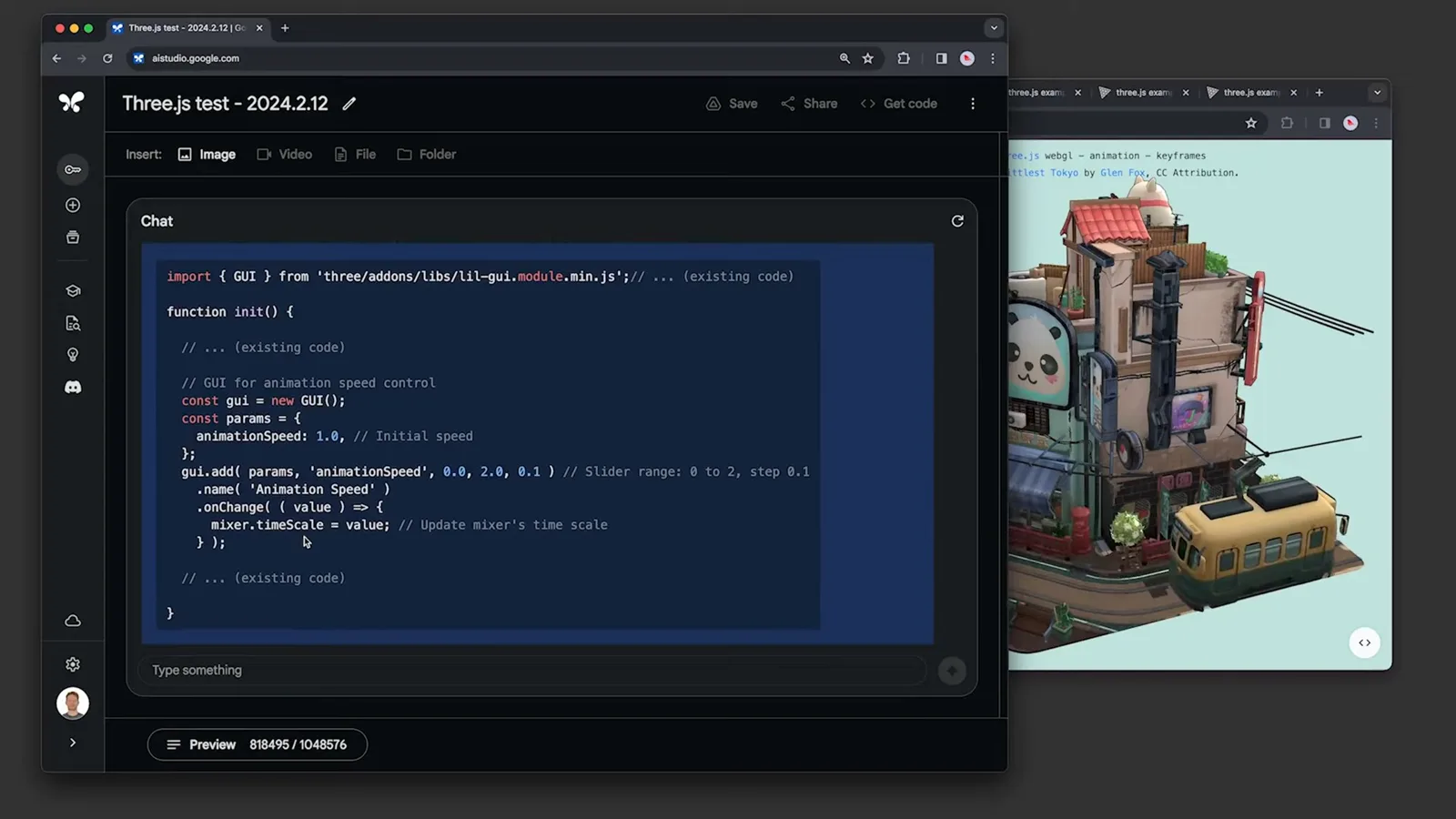The image size is (1456, 819).
Task: Open the settings gear icon
Action: [x=73, y=664]
